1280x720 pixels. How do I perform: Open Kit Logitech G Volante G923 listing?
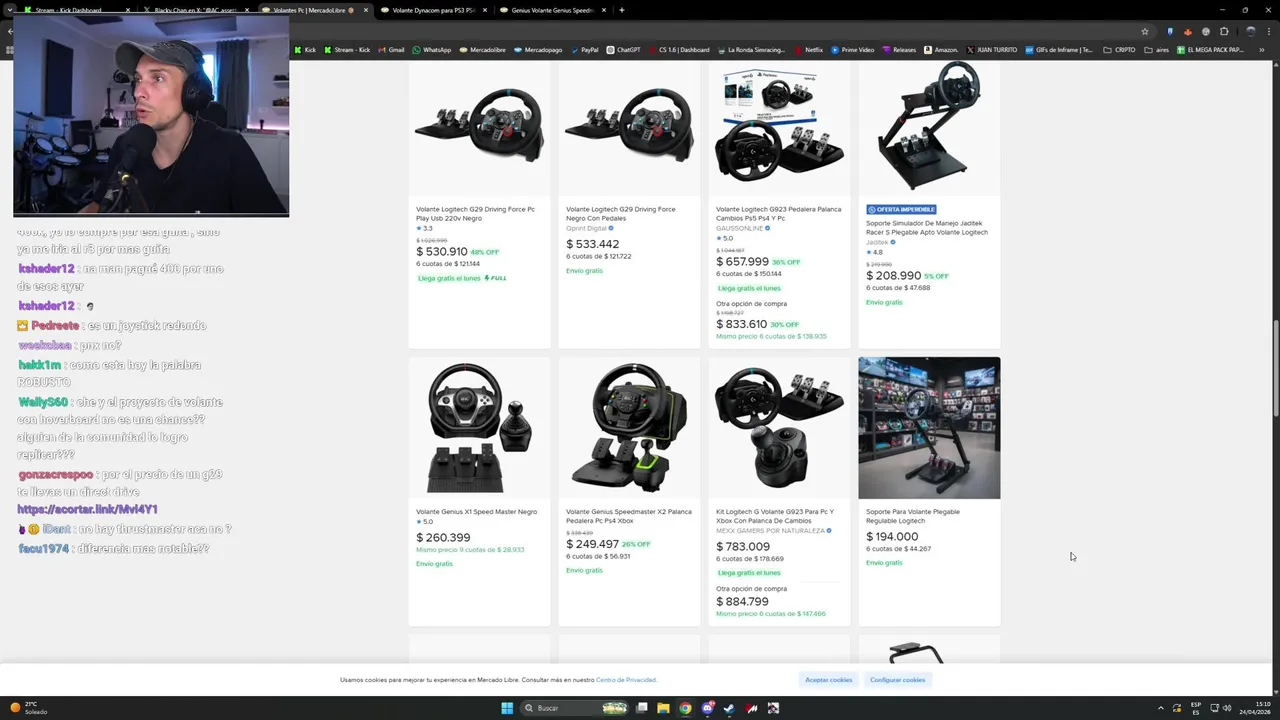(x=775, y=516)
